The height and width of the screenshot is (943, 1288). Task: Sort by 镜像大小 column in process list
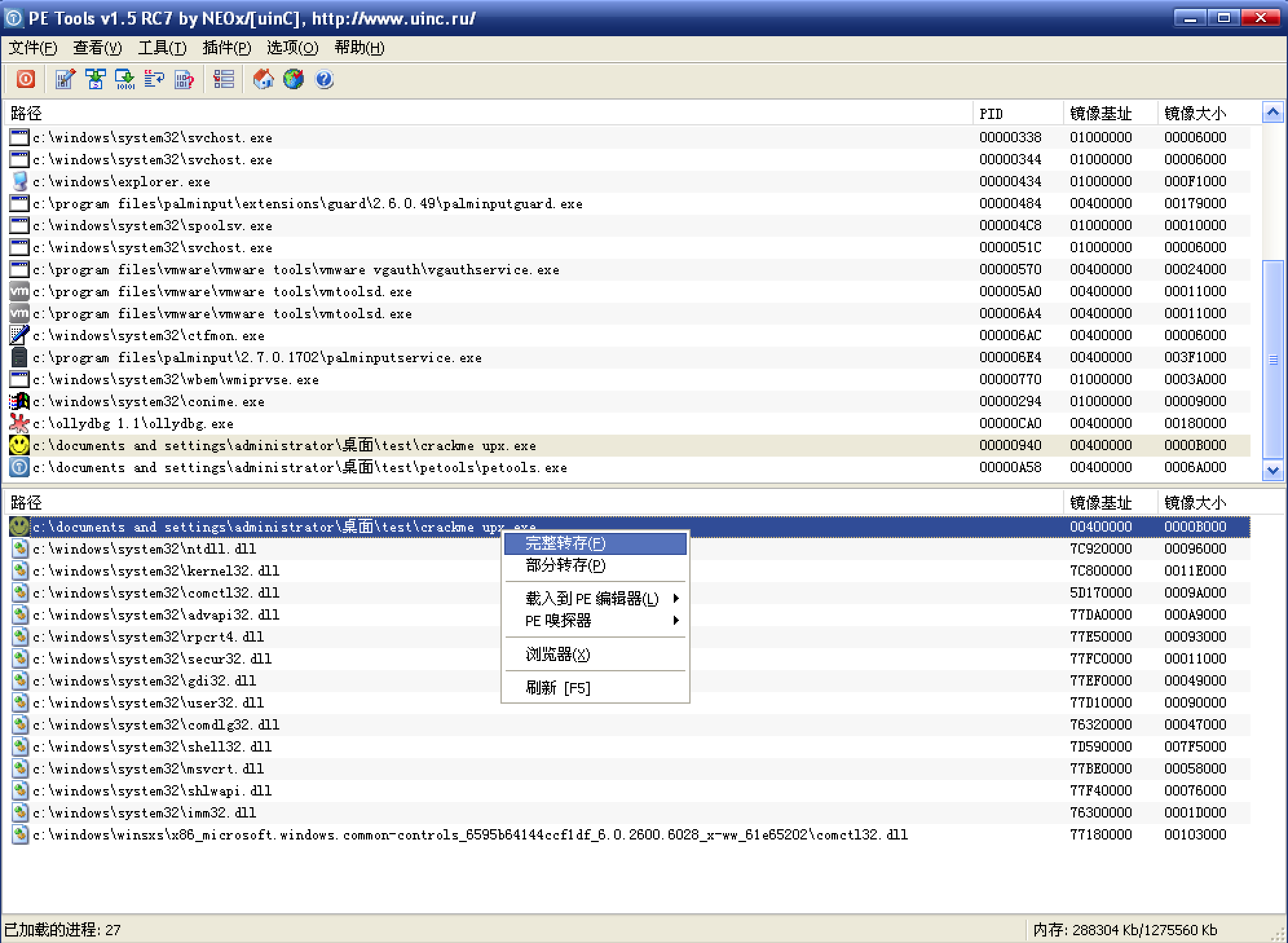click(x=1195, y=114)
